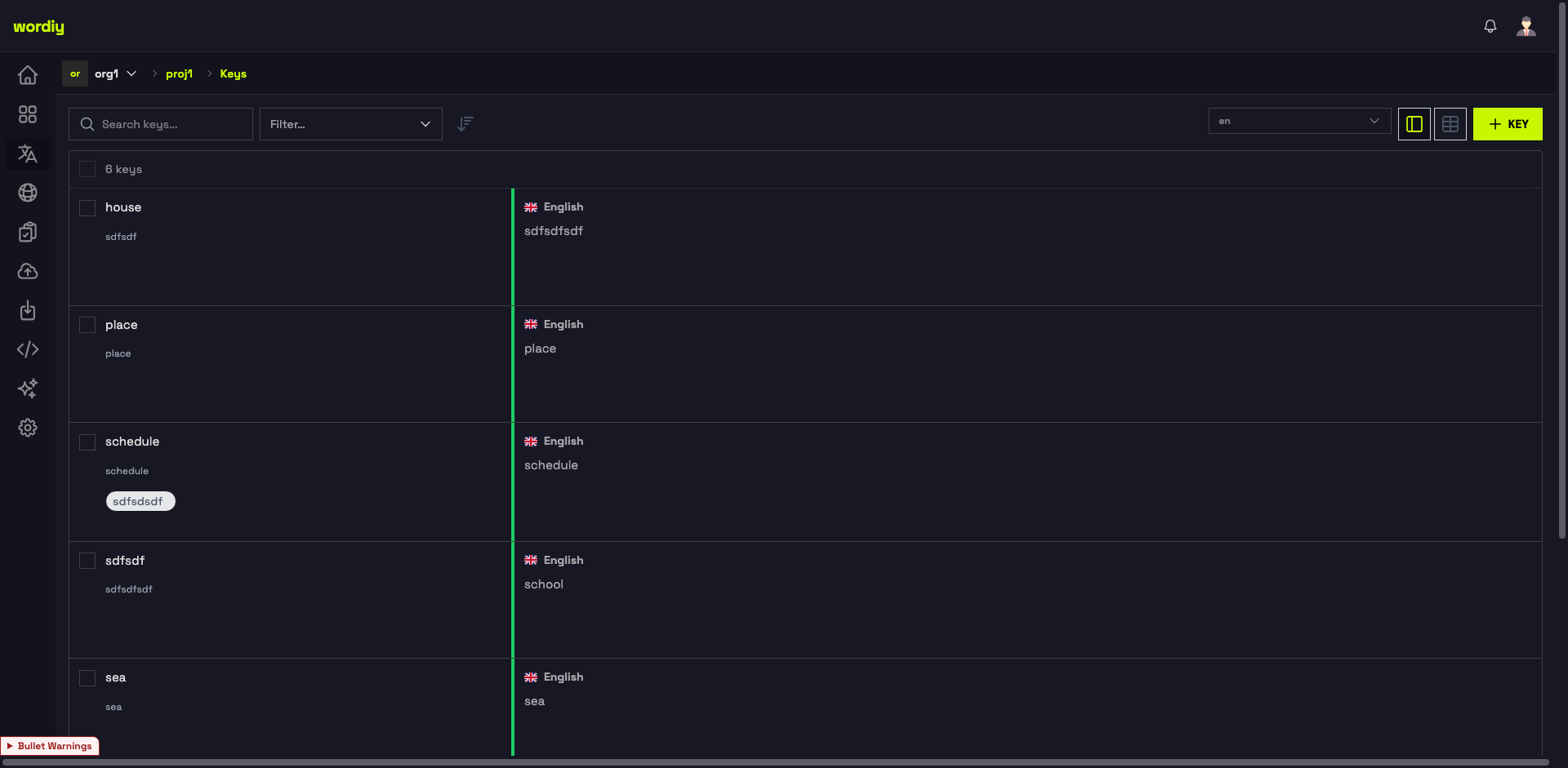The width and height of the screenshot is (1568, 768).
Task: Open the settings gear icon
Action: pyautogui.click(x=28, y=428)
